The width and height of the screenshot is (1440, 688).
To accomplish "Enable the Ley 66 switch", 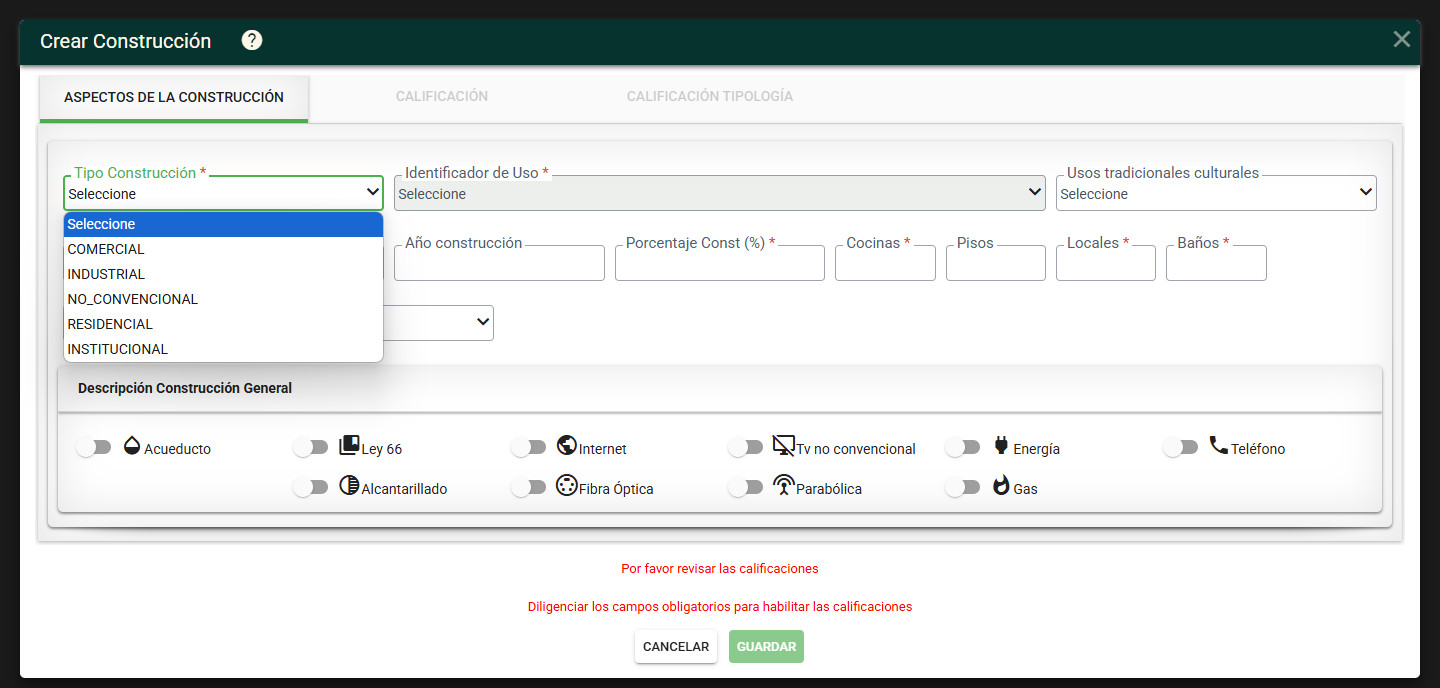I will click(x=311, y=448).
